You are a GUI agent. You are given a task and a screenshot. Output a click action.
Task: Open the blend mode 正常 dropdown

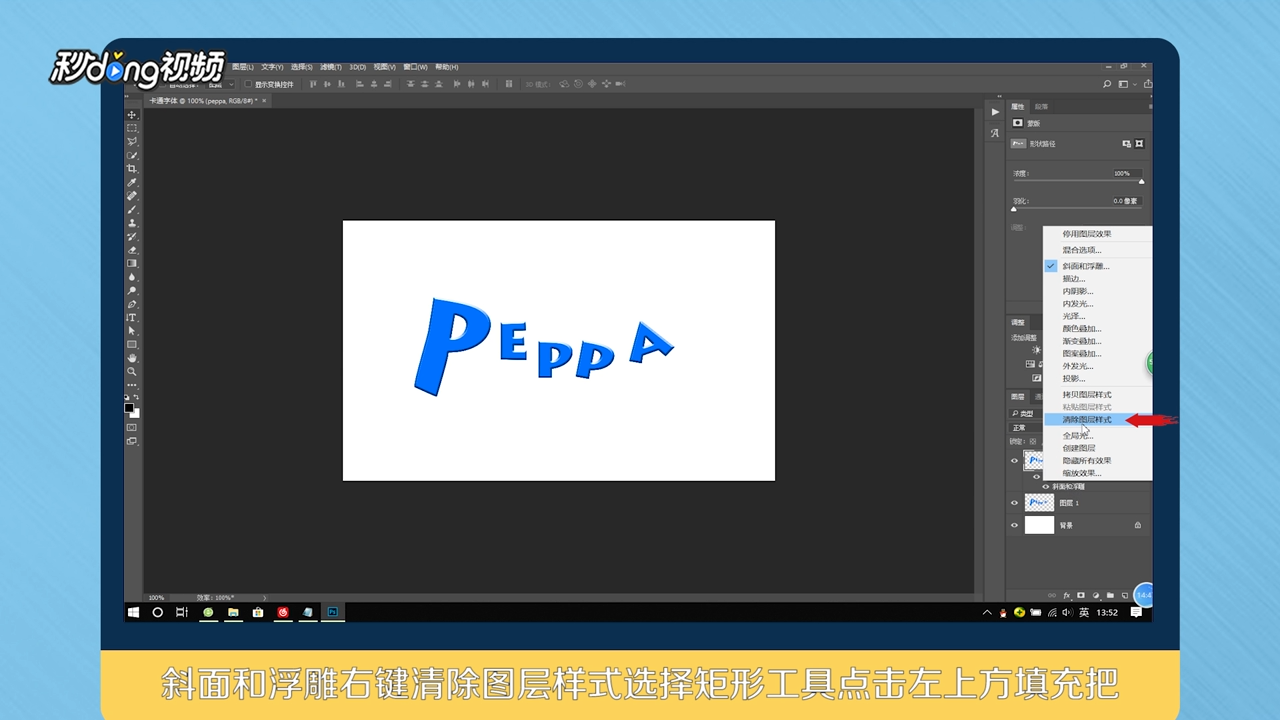(1026, 428)
